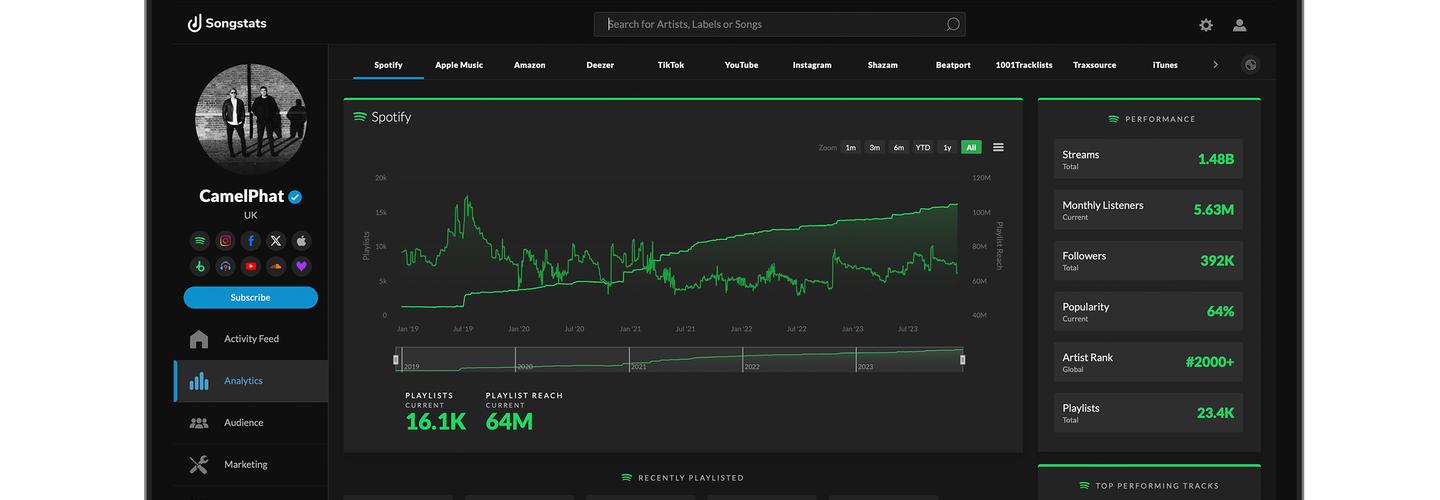Open the YouTube icon under artist name

[251, 266]
